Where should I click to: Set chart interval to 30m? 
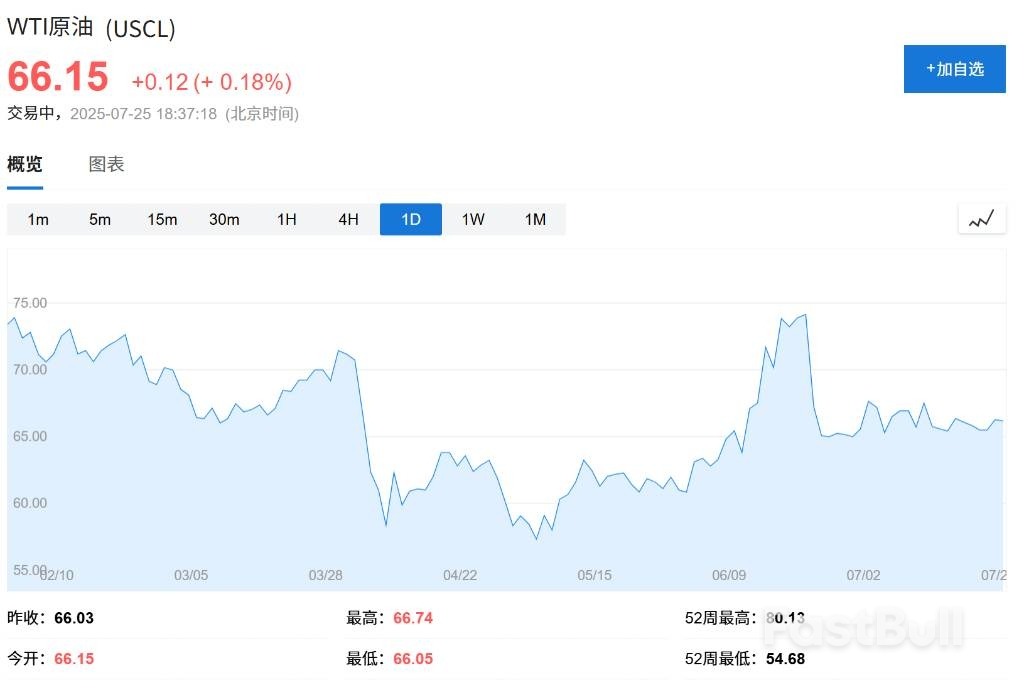tap(224, 219)
